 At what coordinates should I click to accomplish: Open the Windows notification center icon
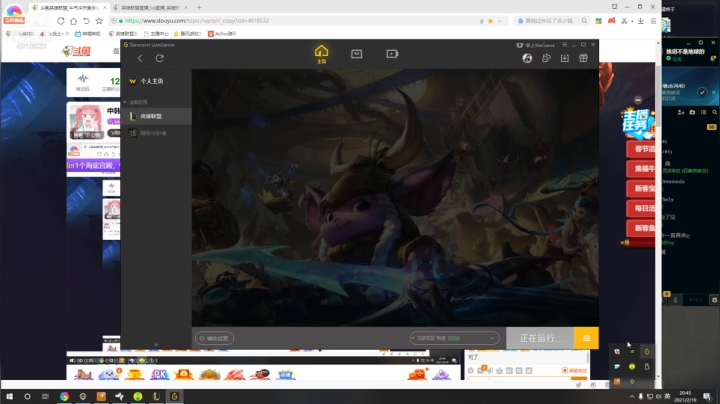click(707, 396)
